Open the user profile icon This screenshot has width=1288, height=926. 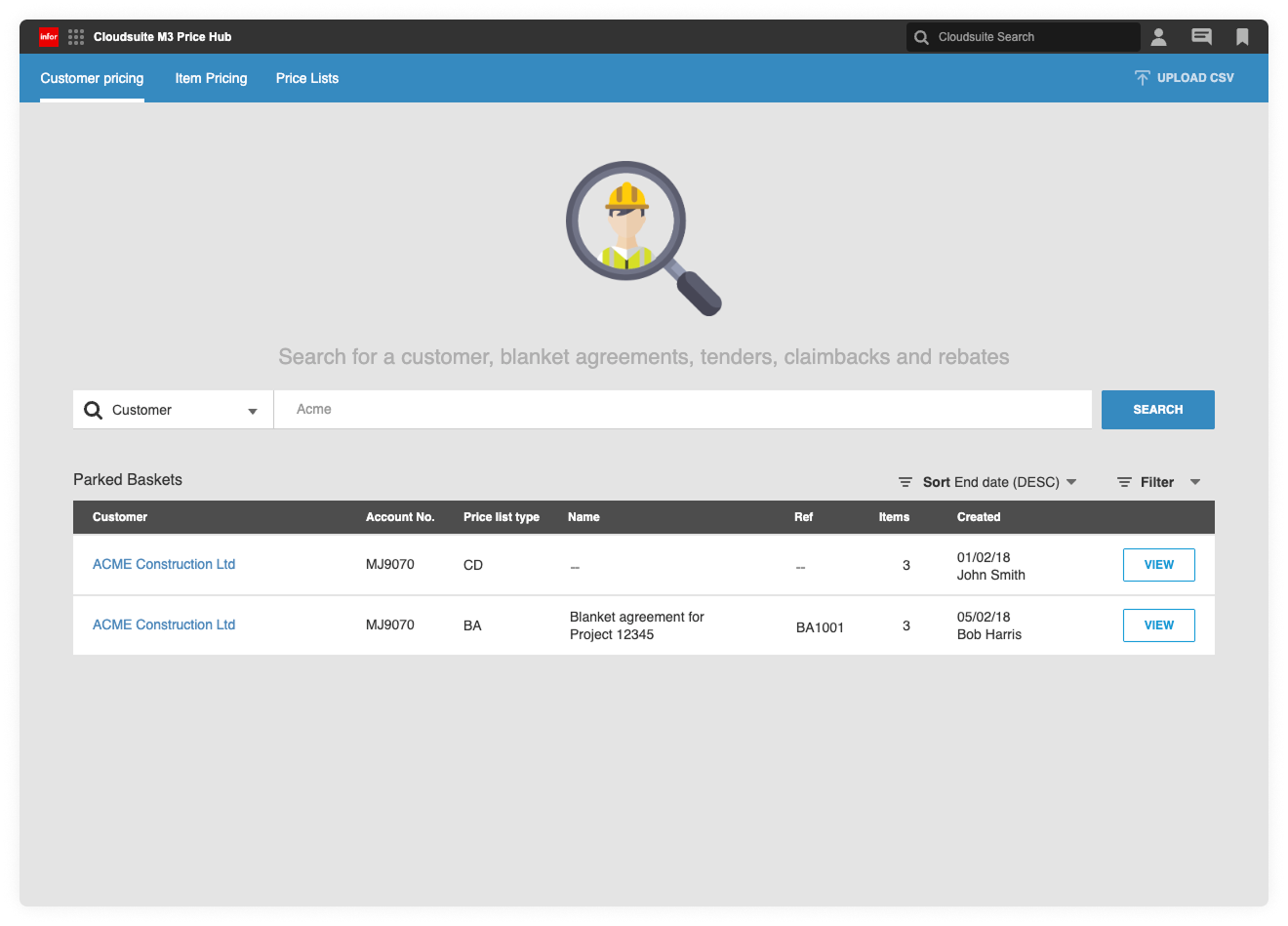tap(1158, 37)
